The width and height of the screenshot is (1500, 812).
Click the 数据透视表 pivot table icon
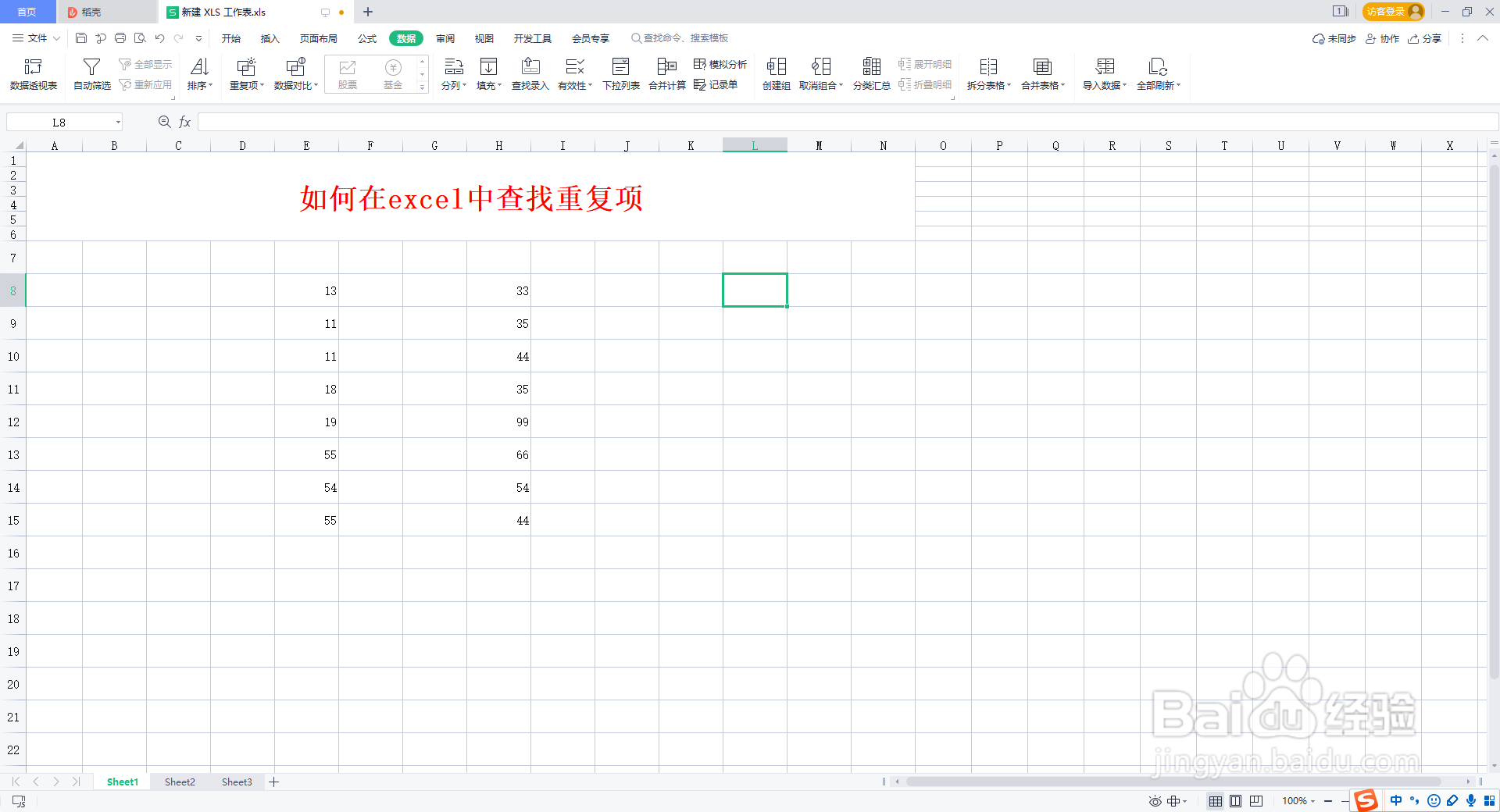33,74
